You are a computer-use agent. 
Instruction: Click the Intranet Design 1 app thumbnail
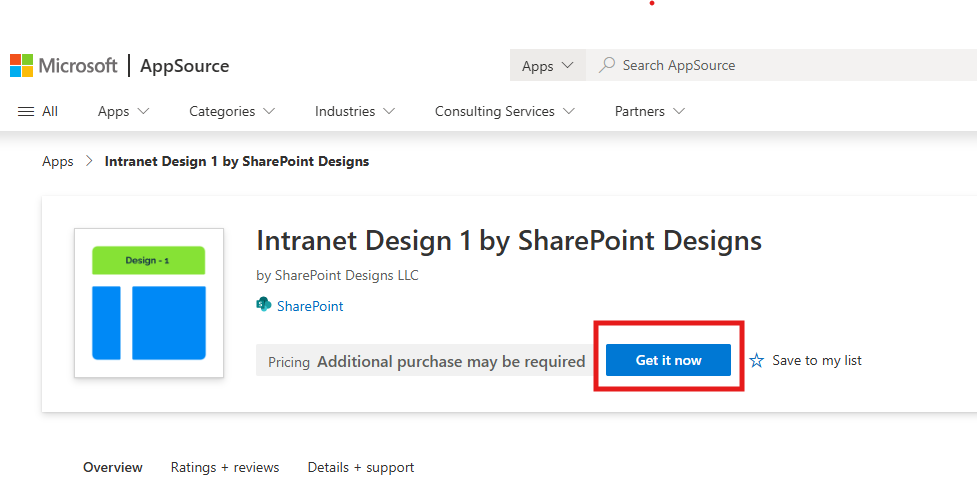tap(149, 303)
